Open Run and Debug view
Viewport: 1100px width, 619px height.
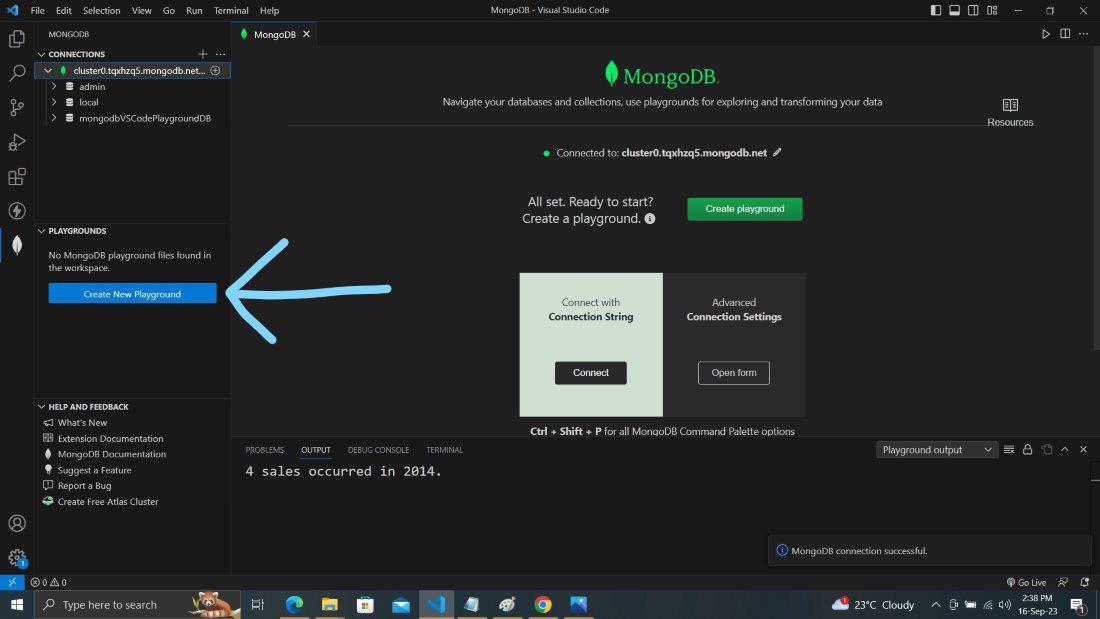point(17,142)
